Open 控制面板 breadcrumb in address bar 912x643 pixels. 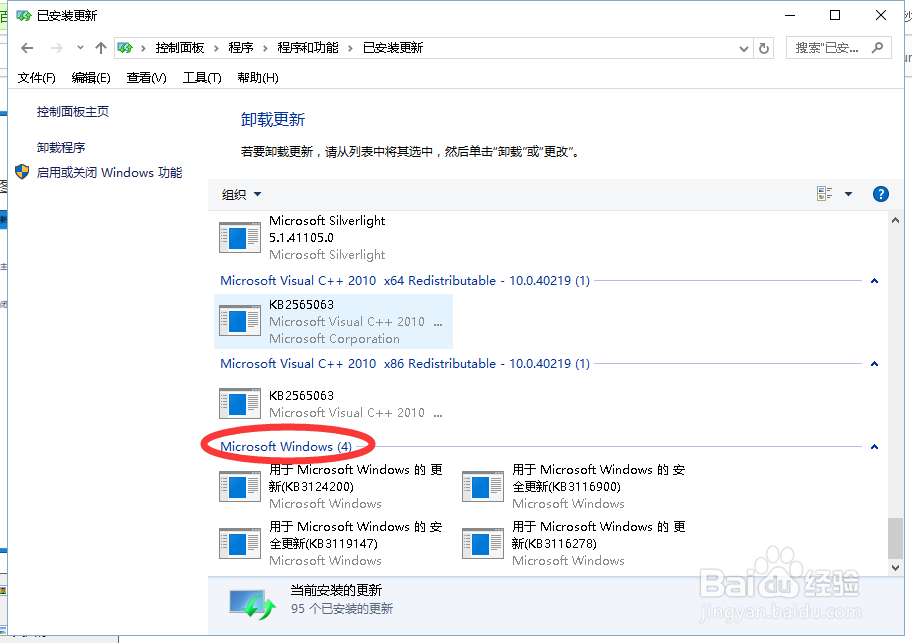tap(180, 48)
